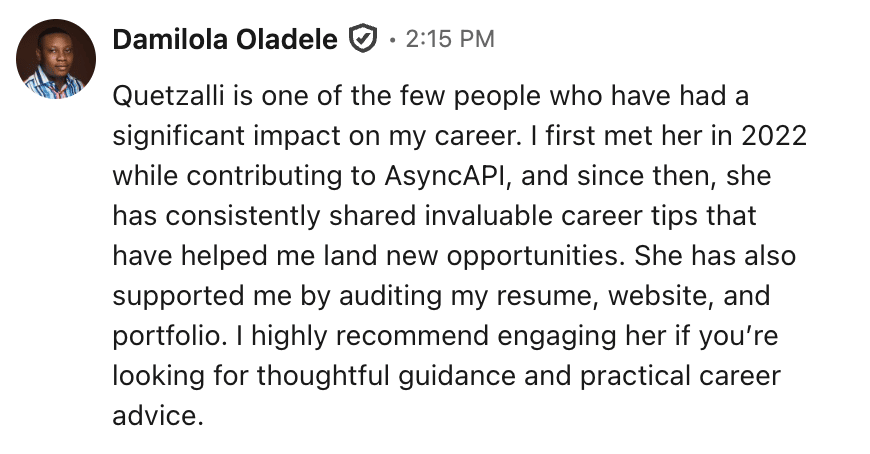
Task: Click the word "AsyncAPI" in the message
Action: click(442, 176)
